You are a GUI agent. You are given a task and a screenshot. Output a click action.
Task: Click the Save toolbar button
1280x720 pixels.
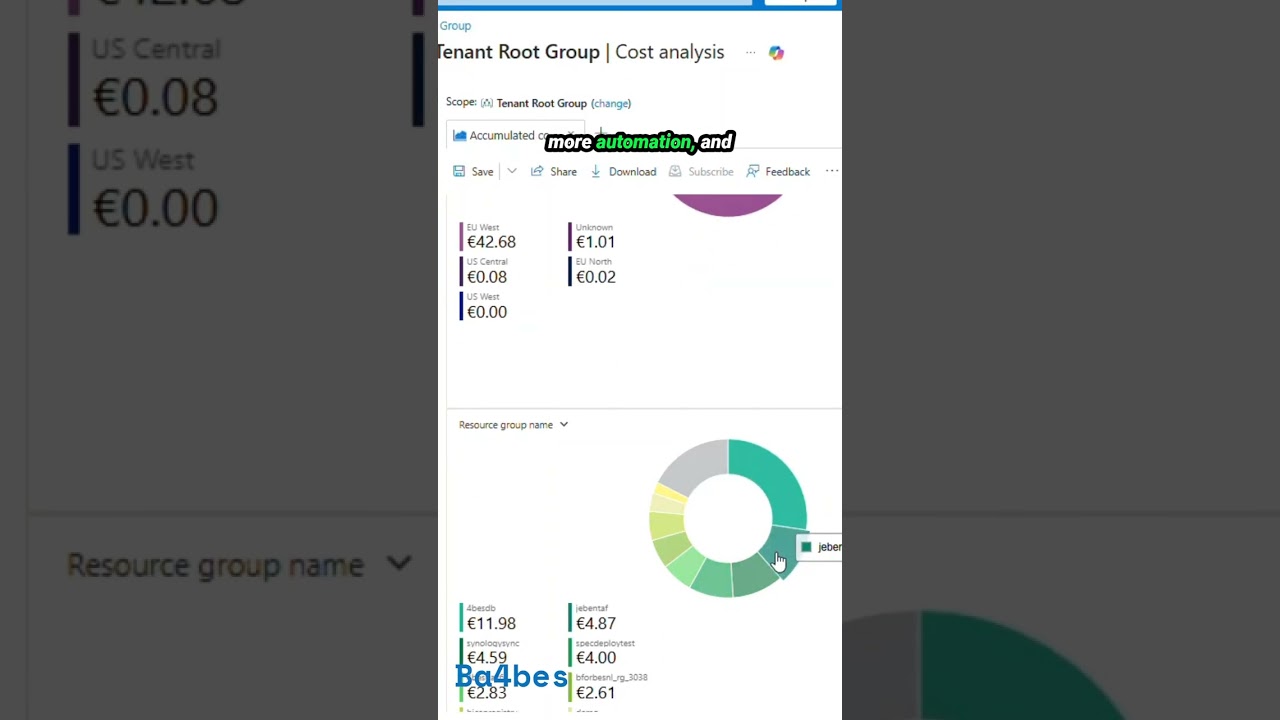pyautogui.click(x=473, y=172)
